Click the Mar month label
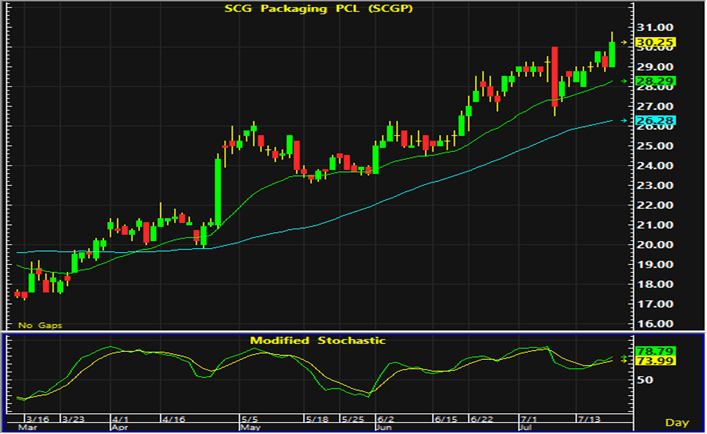This screenshot has height=434, width=707. (27, 427)
